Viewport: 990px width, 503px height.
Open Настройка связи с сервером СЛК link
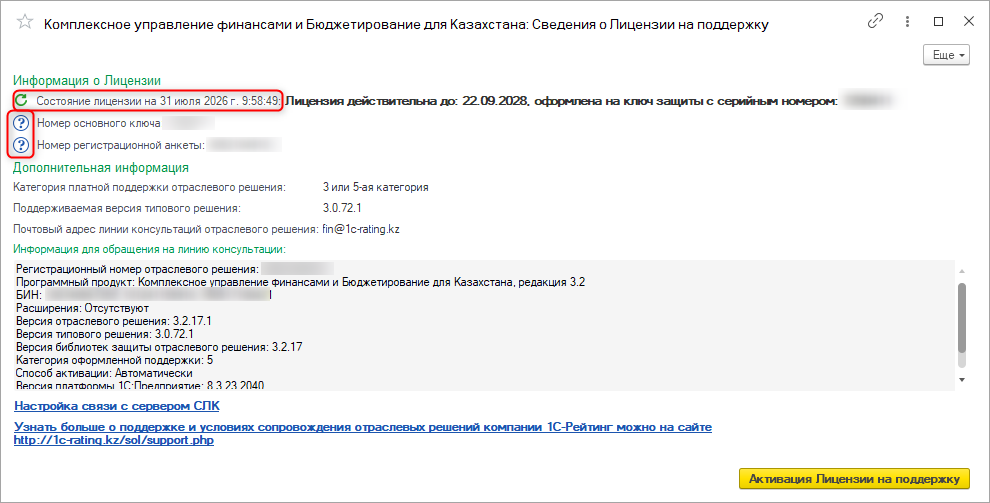[117, 406]
